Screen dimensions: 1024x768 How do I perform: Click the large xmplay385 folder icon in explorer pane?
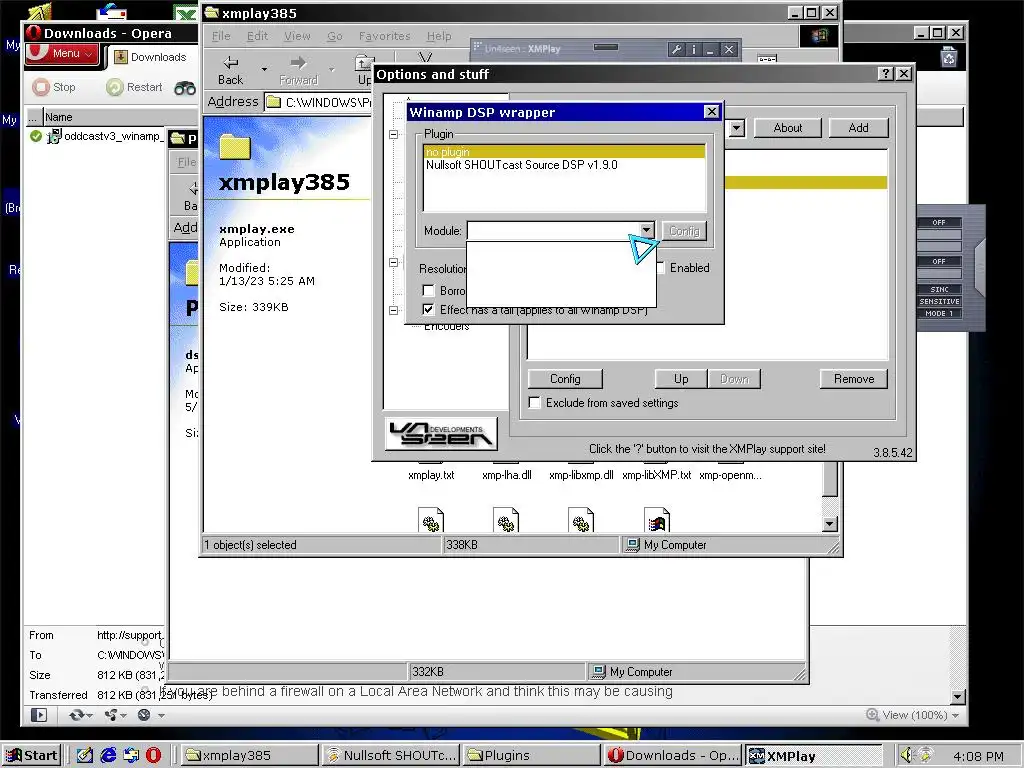[235, 148]
